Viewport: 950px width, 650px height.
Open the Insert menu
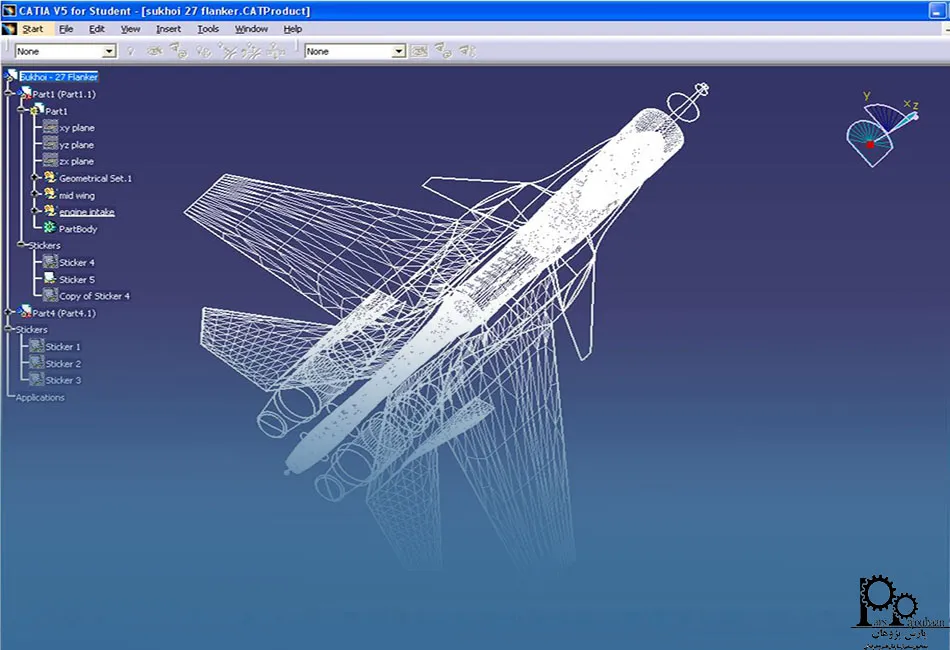click(x=168, y=29)
